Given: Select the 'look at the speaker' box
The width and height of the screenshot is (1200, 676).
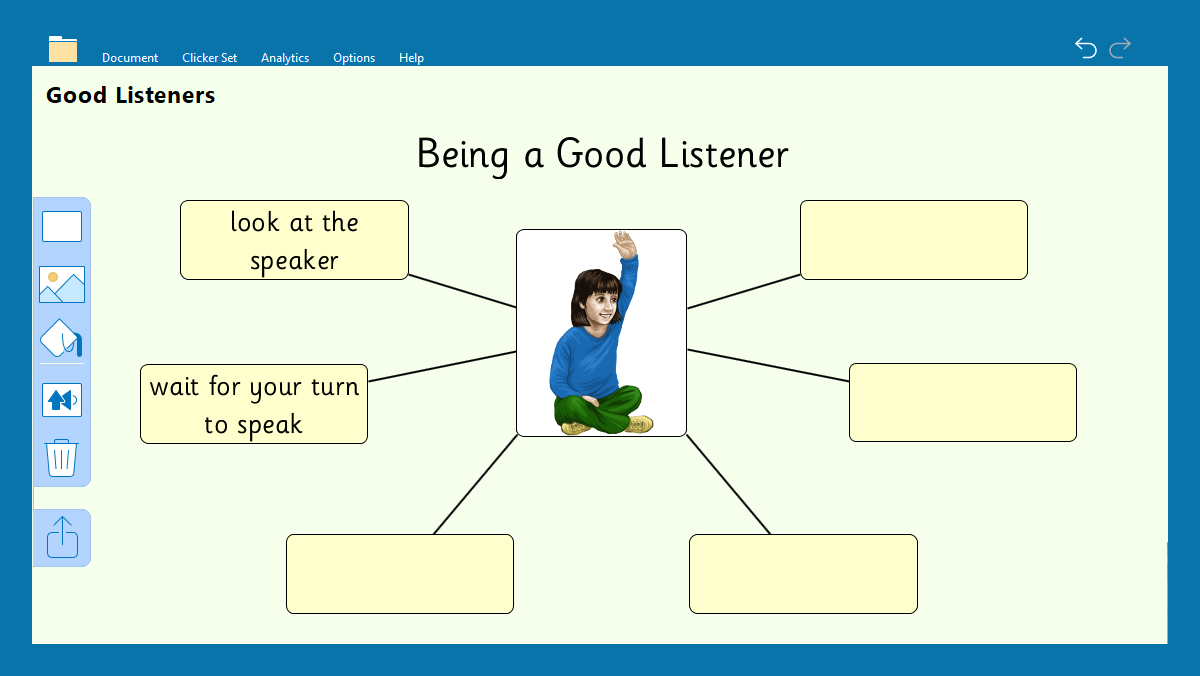Looking at the screenshot, I should pos(294,240).
